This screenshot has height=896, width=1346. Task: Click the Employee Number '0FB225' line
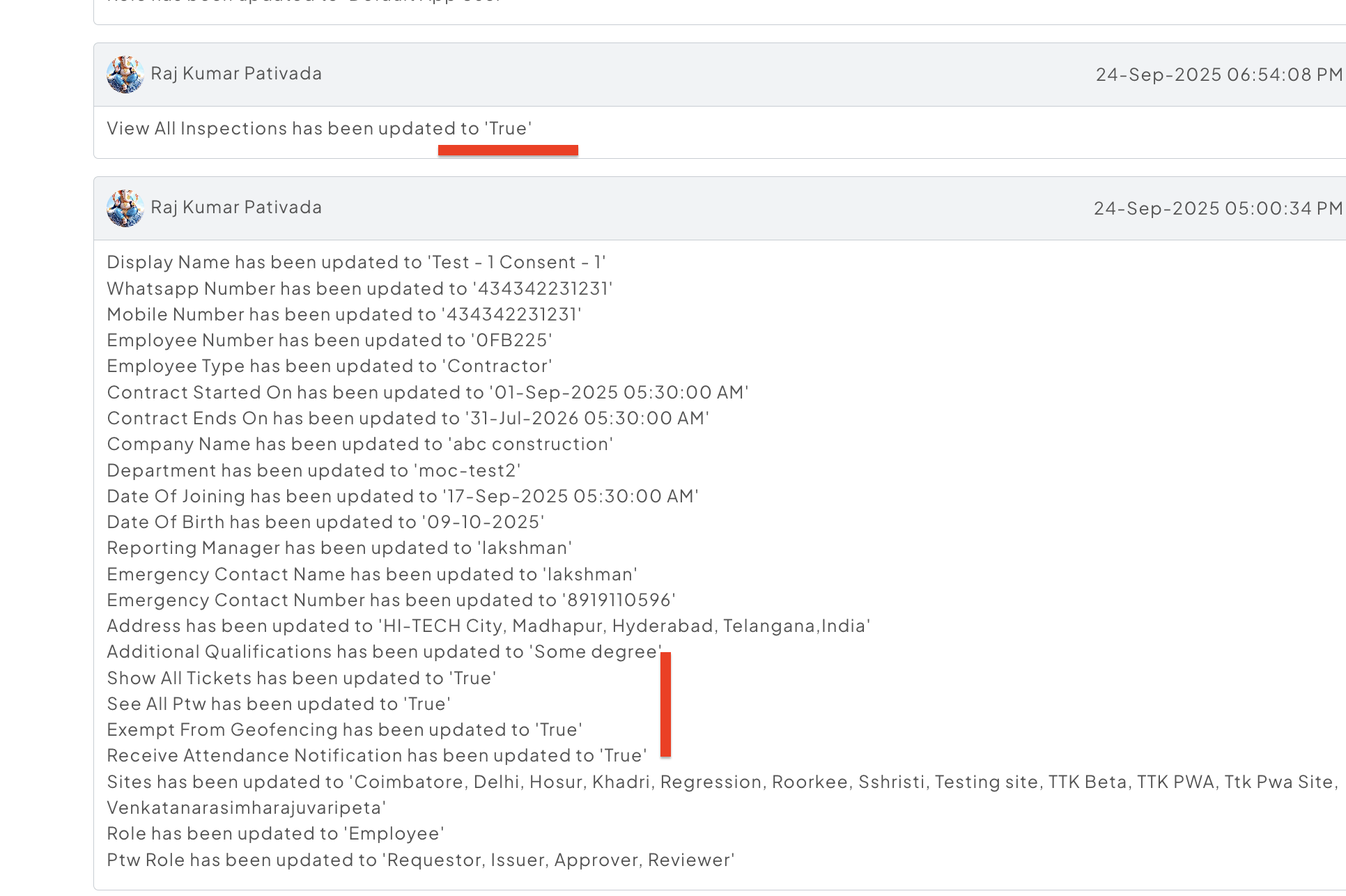click(x=329, y=341)
